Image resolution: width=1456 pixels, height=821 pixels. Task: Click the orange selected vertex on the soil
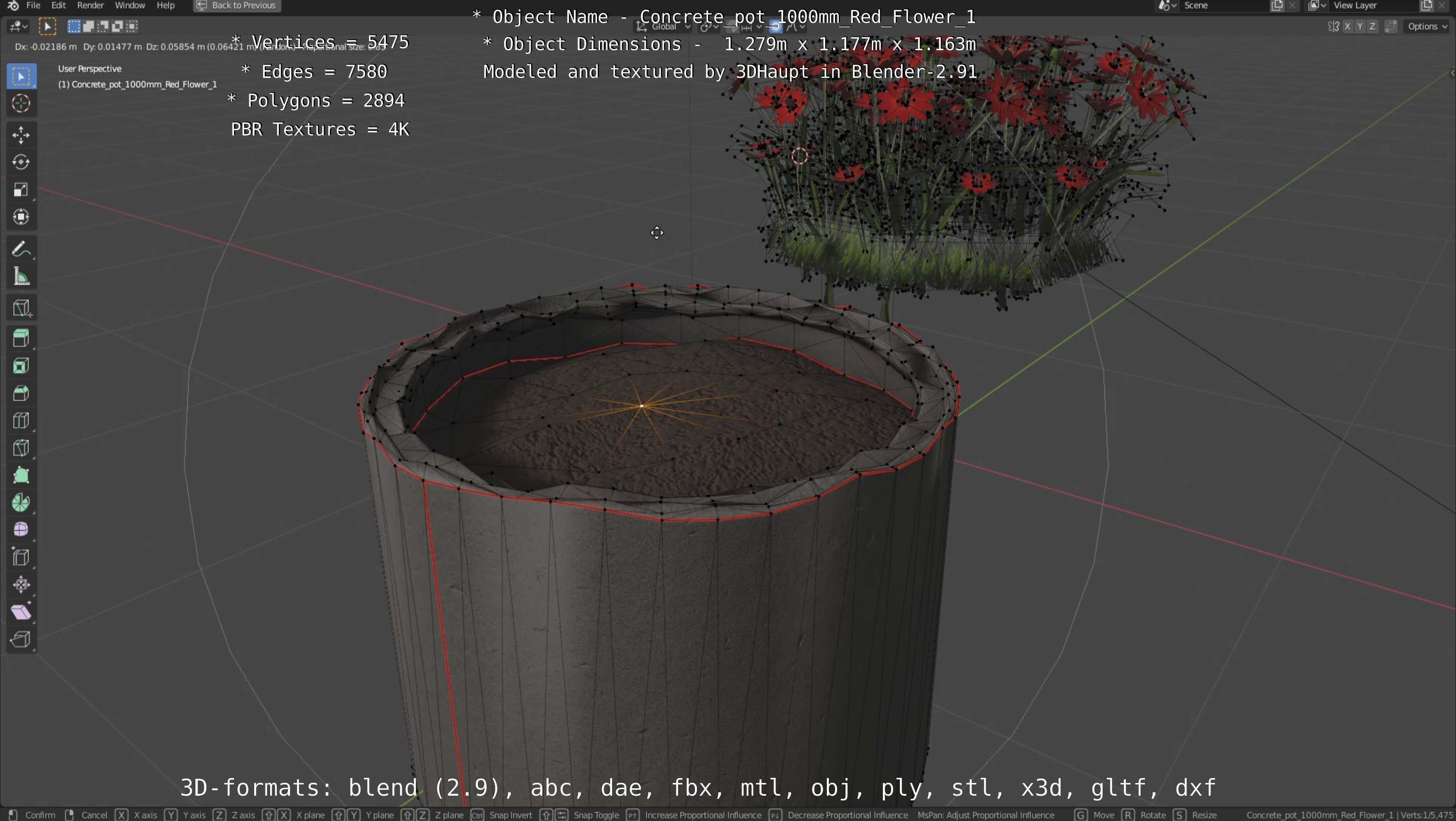tap(642, 406)
